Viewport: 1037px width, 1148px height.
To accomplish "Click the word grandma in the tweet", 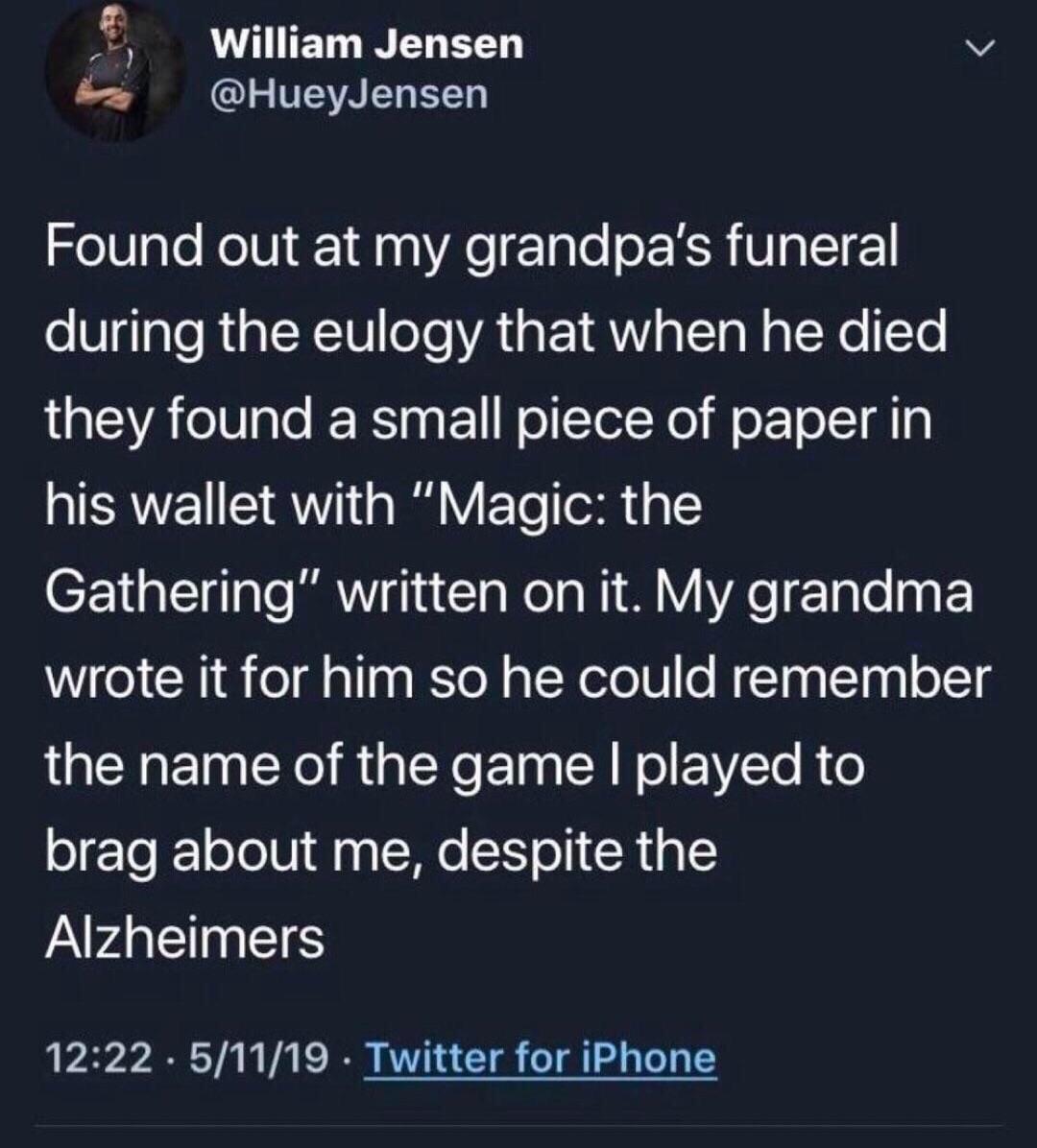I will tap(860, 589).
